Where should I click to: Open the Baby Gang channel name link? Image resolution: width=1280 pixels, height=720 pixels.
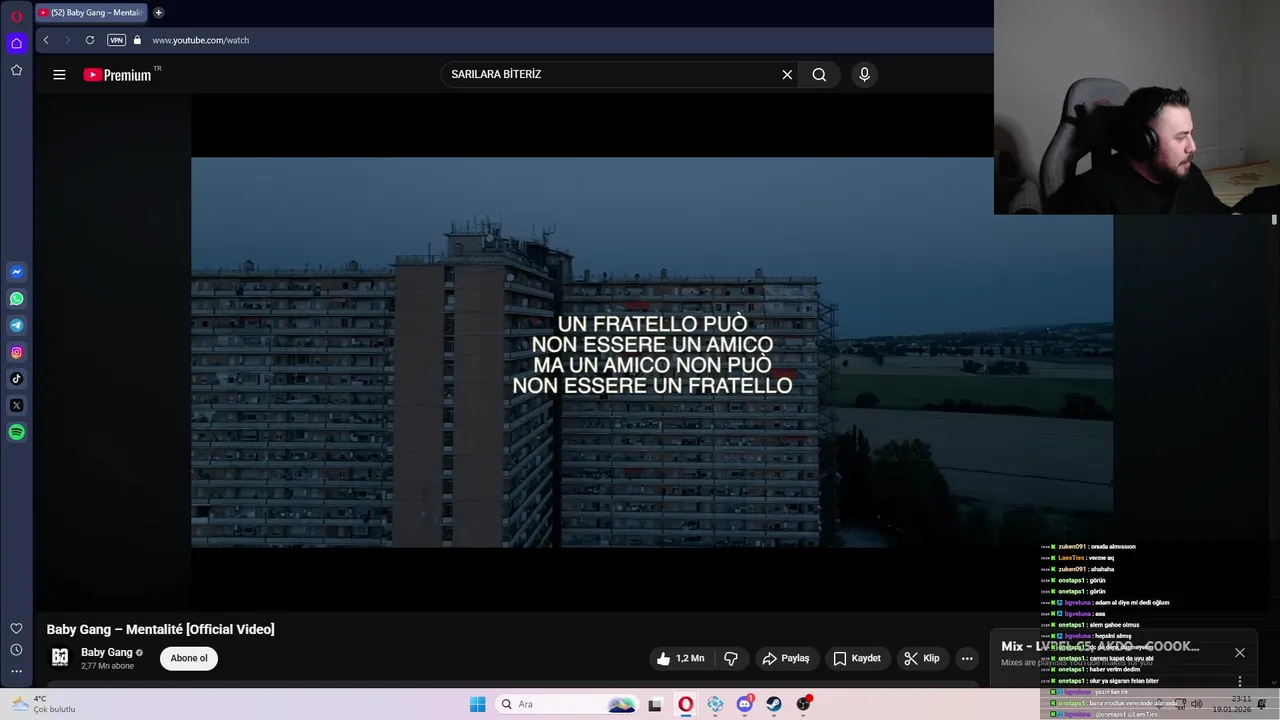(107, 652)
